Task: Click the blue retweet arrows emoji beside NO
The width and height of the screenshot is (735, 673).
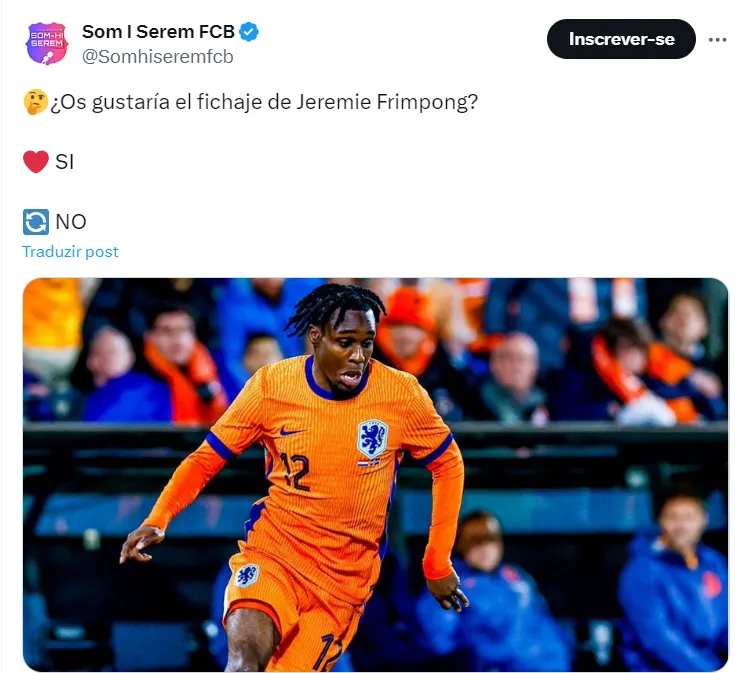Action: pyautogui.click(x=36, y=222)
